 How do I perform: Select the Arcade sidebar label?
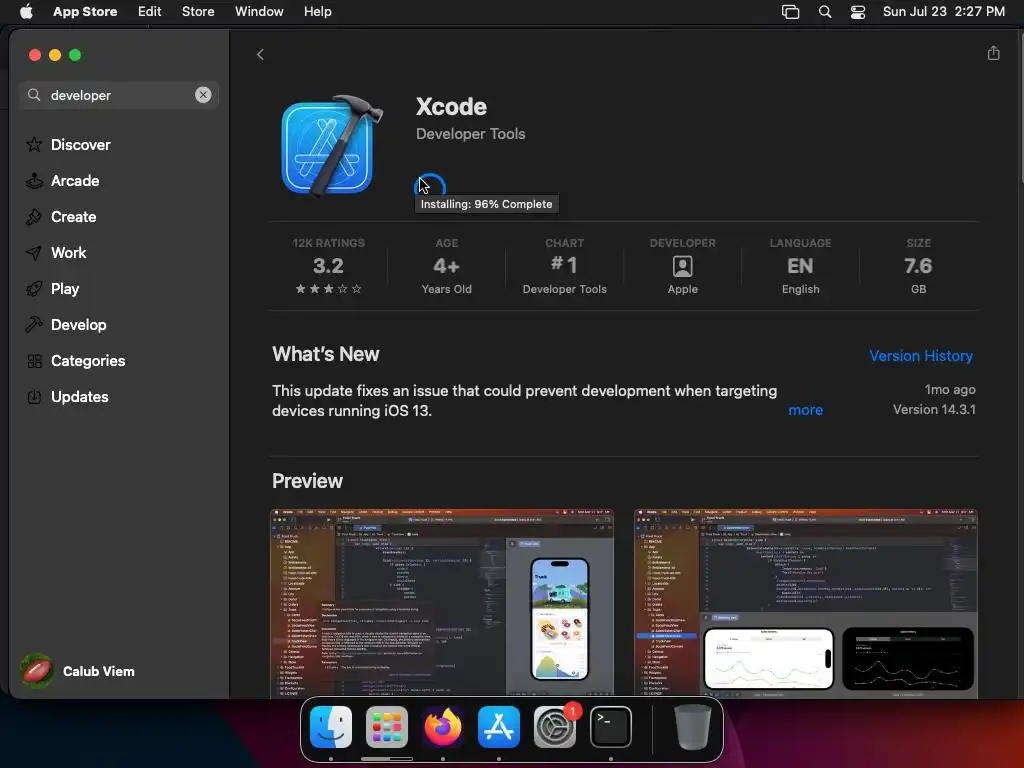tap(75, 181)
